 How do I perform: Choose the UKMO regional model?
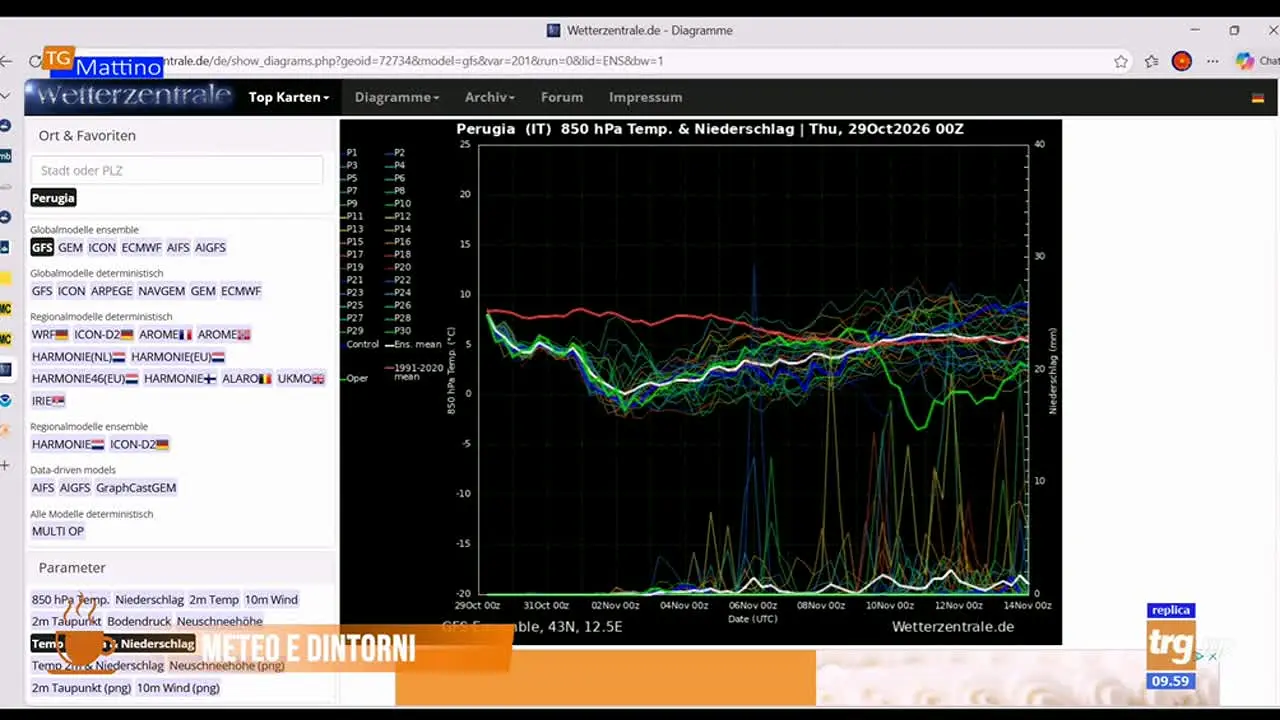coord(301,379)
